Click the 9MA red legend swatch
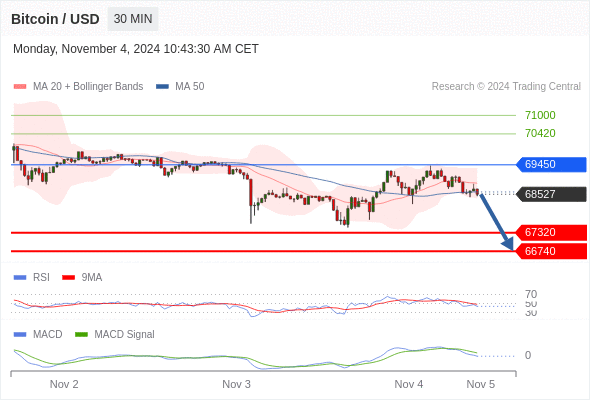The height and width of the screenshot is (400, 590). click(68, 278)
